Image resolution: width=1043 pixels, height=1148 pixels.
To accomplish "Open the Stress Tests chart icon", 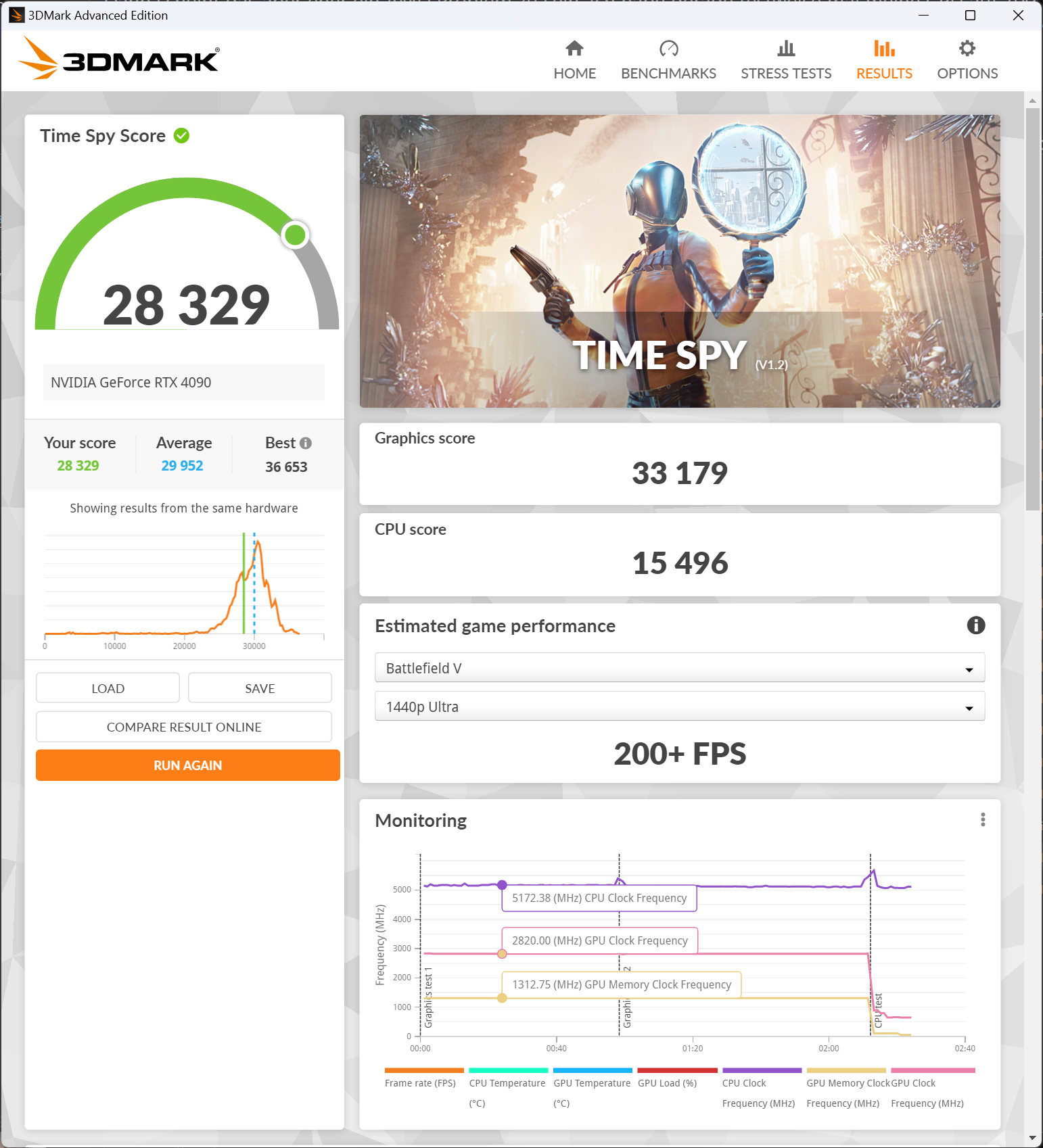I will pos(786,48).
